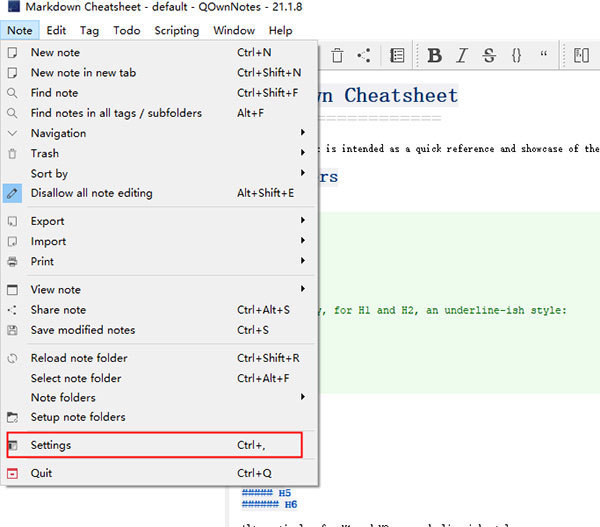
Task: Apply italic formatting from the toolbar
Action: pos(461,56)
